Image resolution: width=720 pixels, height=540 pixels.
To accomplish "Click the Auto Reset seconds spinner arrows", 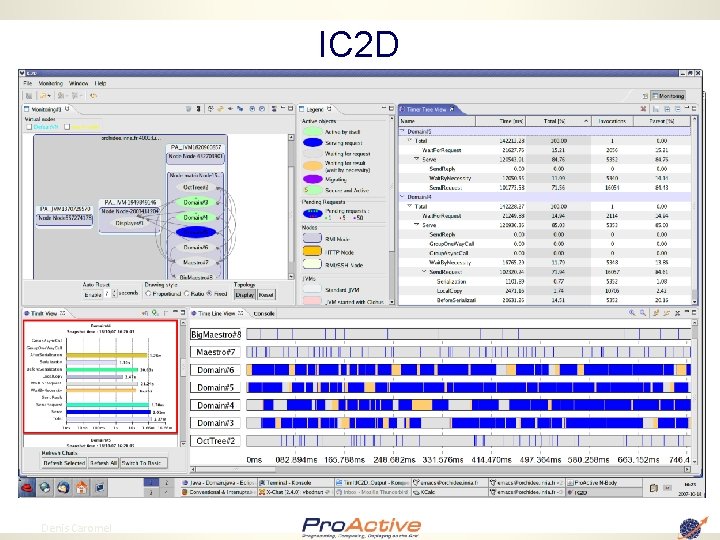I will click(114, 294).
